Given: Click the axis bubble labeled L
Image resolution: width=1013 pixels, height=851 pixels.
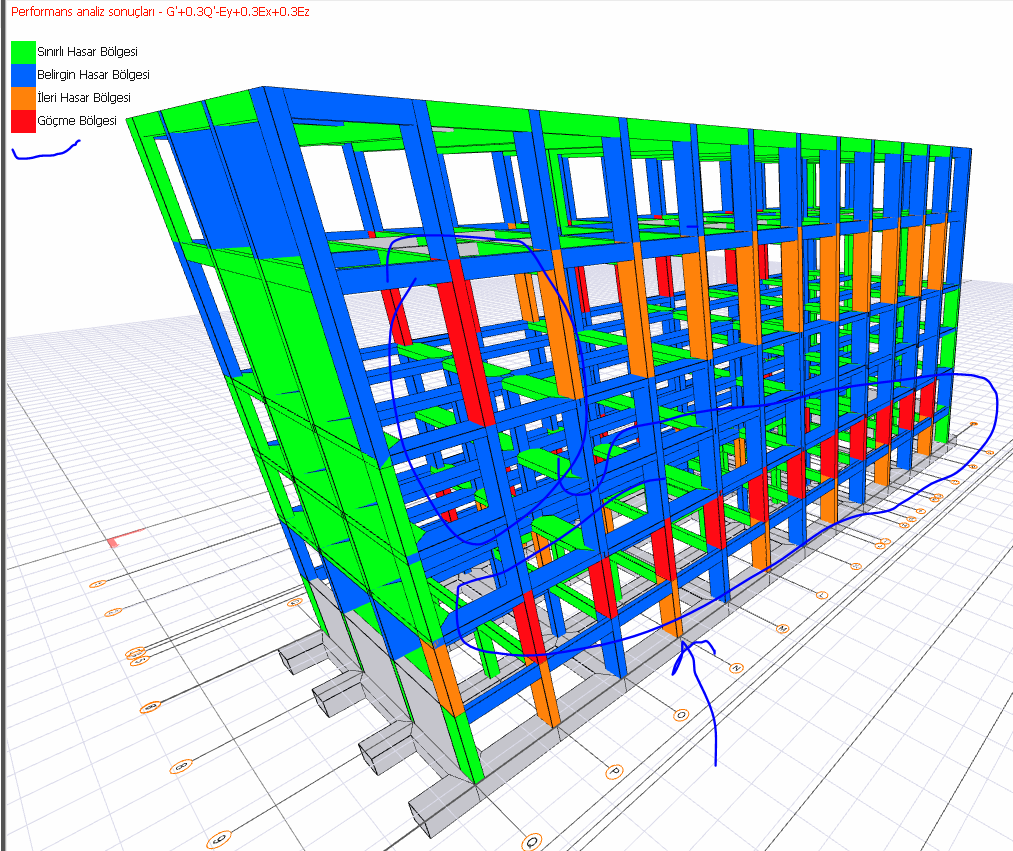Looking at the screenshot, I should pos(822,596).
